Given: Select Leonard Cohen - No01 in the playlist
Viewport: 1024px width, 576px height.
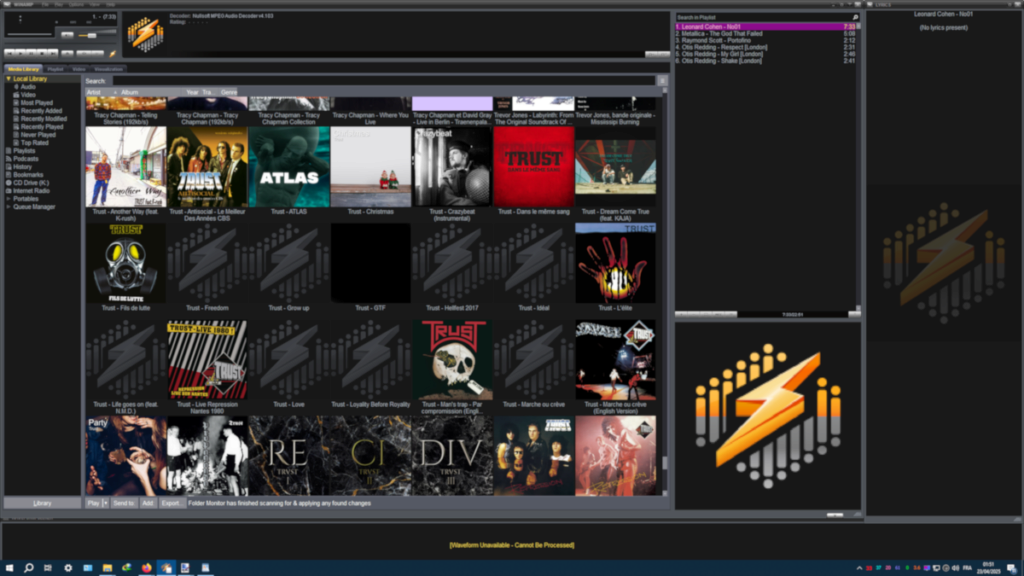Looking at the screenshot, I should (765, 27).
